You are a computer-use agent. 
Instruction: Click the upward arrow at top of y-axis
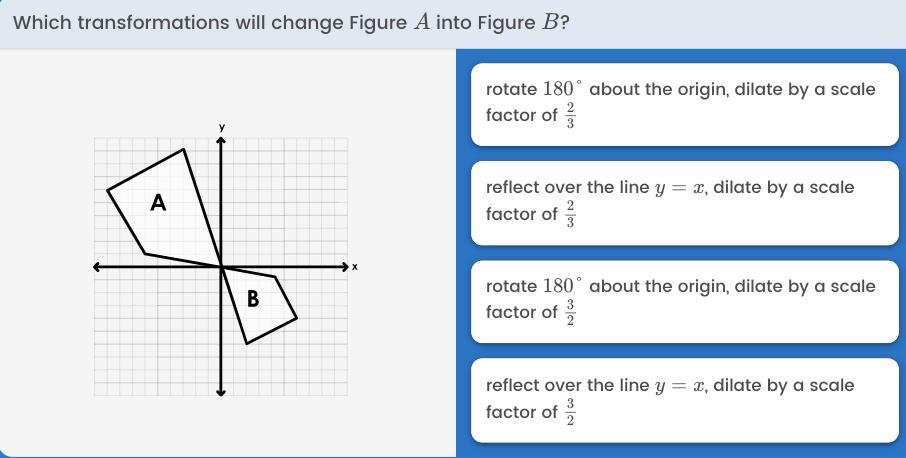click(x=221, y=141)
